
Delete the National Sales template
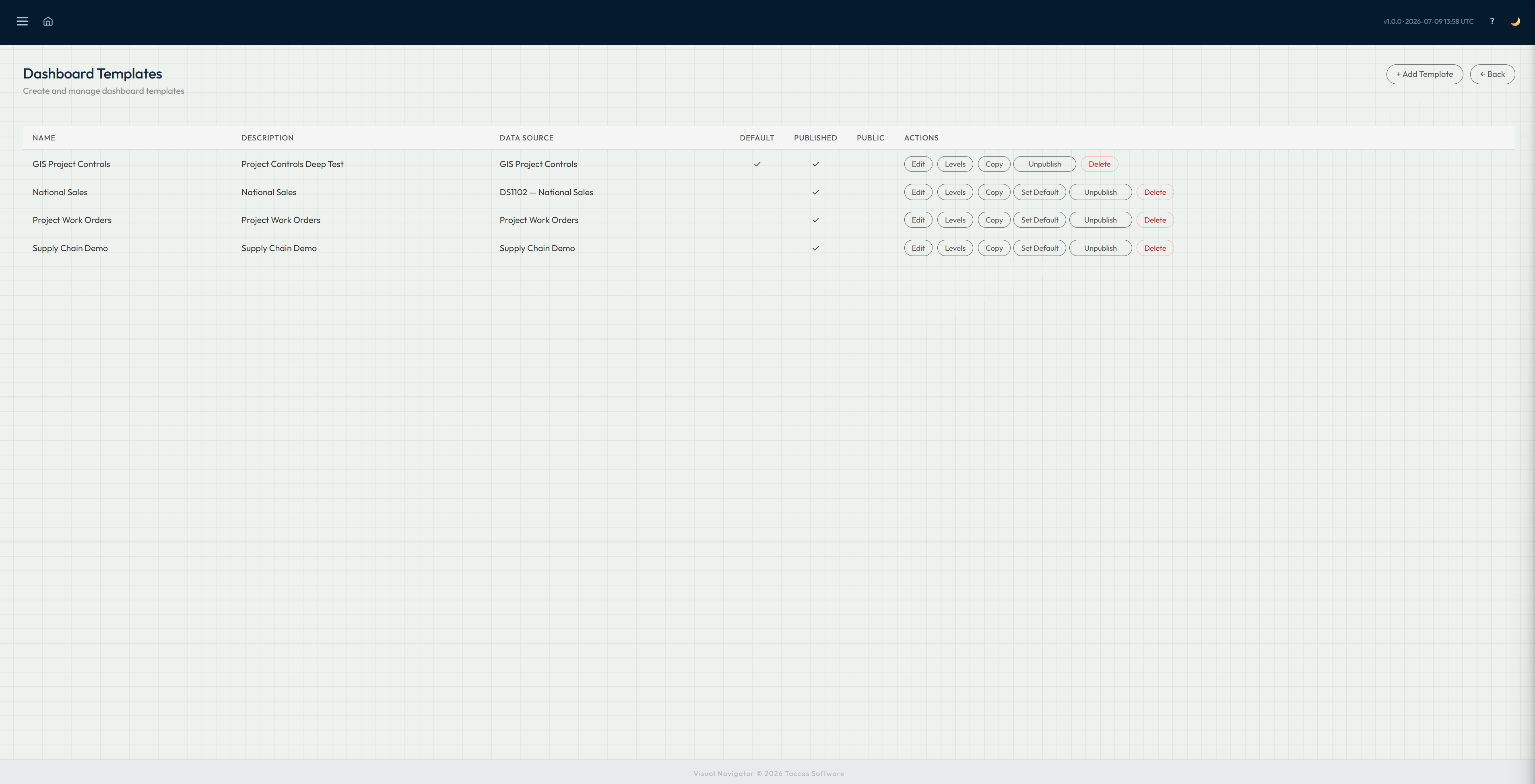point(1155,192)
